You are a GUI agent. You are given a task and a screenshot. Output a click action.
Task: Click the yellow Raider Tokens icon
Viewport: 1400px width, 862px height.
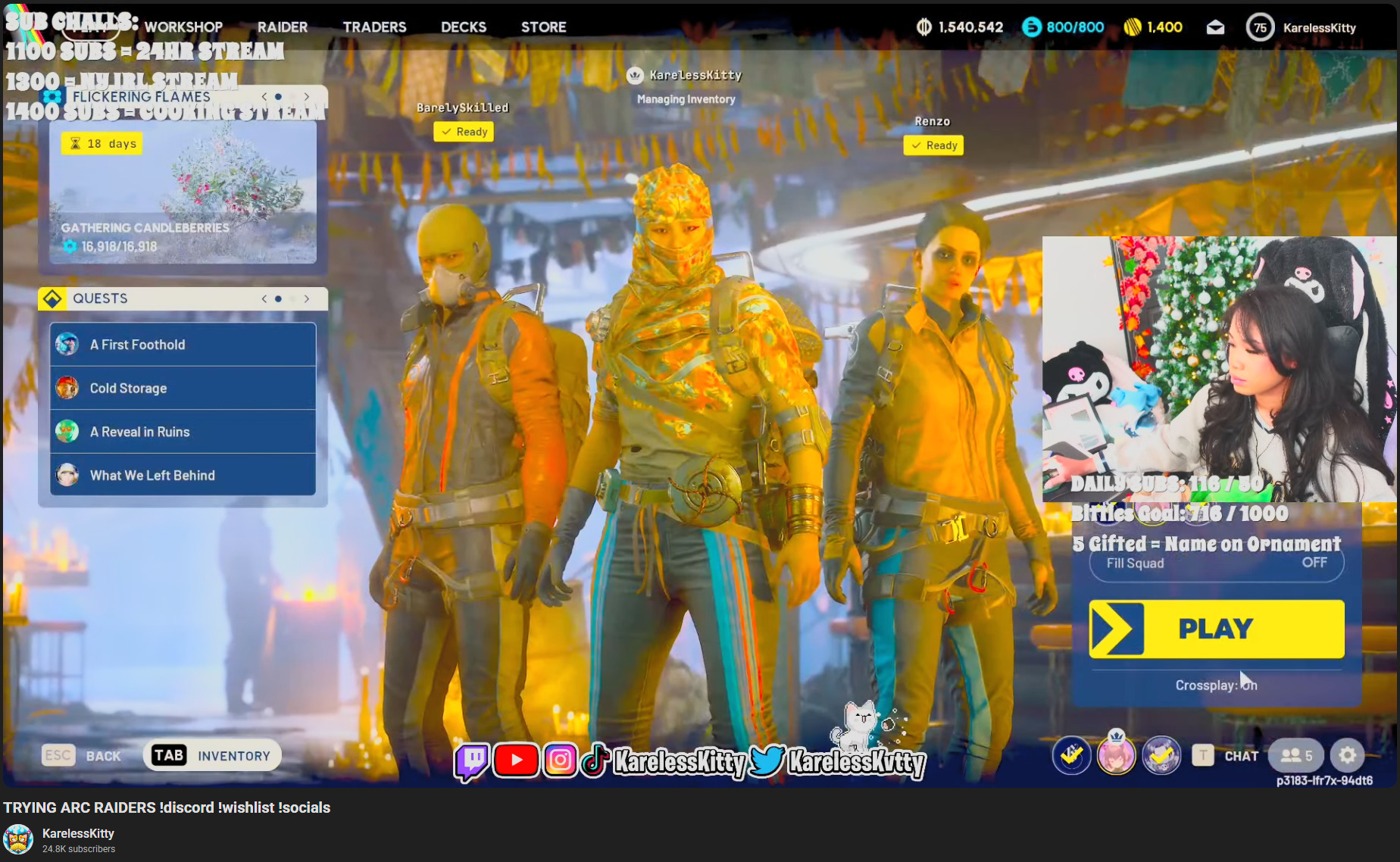(x=1133, y=27)
